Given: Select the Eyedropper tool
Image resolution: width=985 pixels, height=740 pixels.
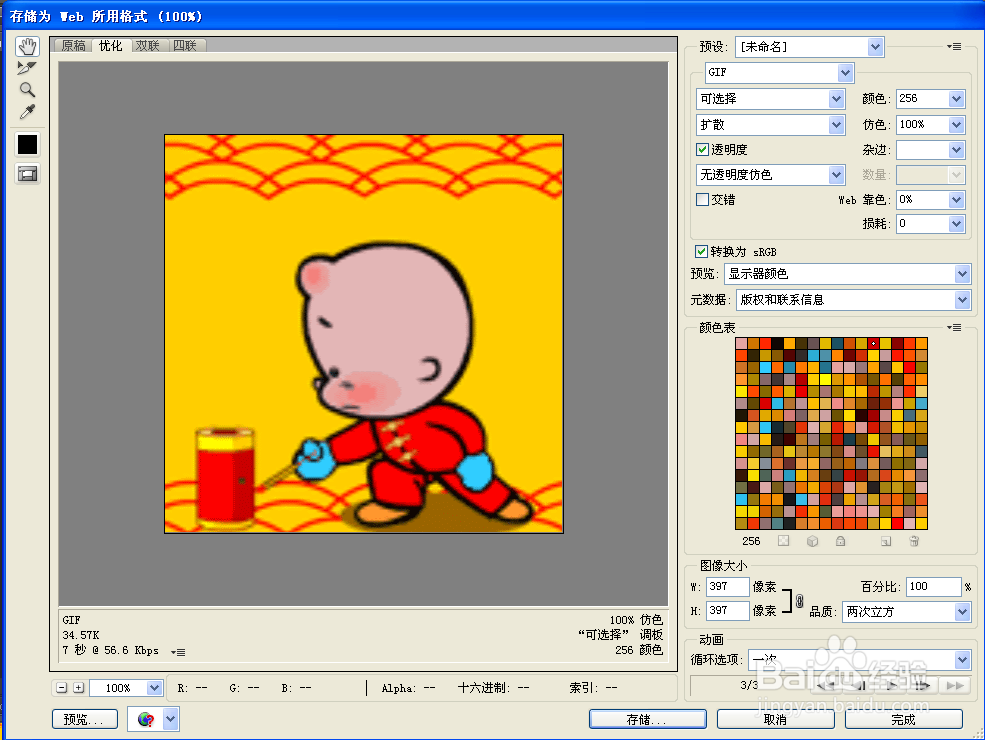Looking at the screenshot, I should tap(27, 112).
